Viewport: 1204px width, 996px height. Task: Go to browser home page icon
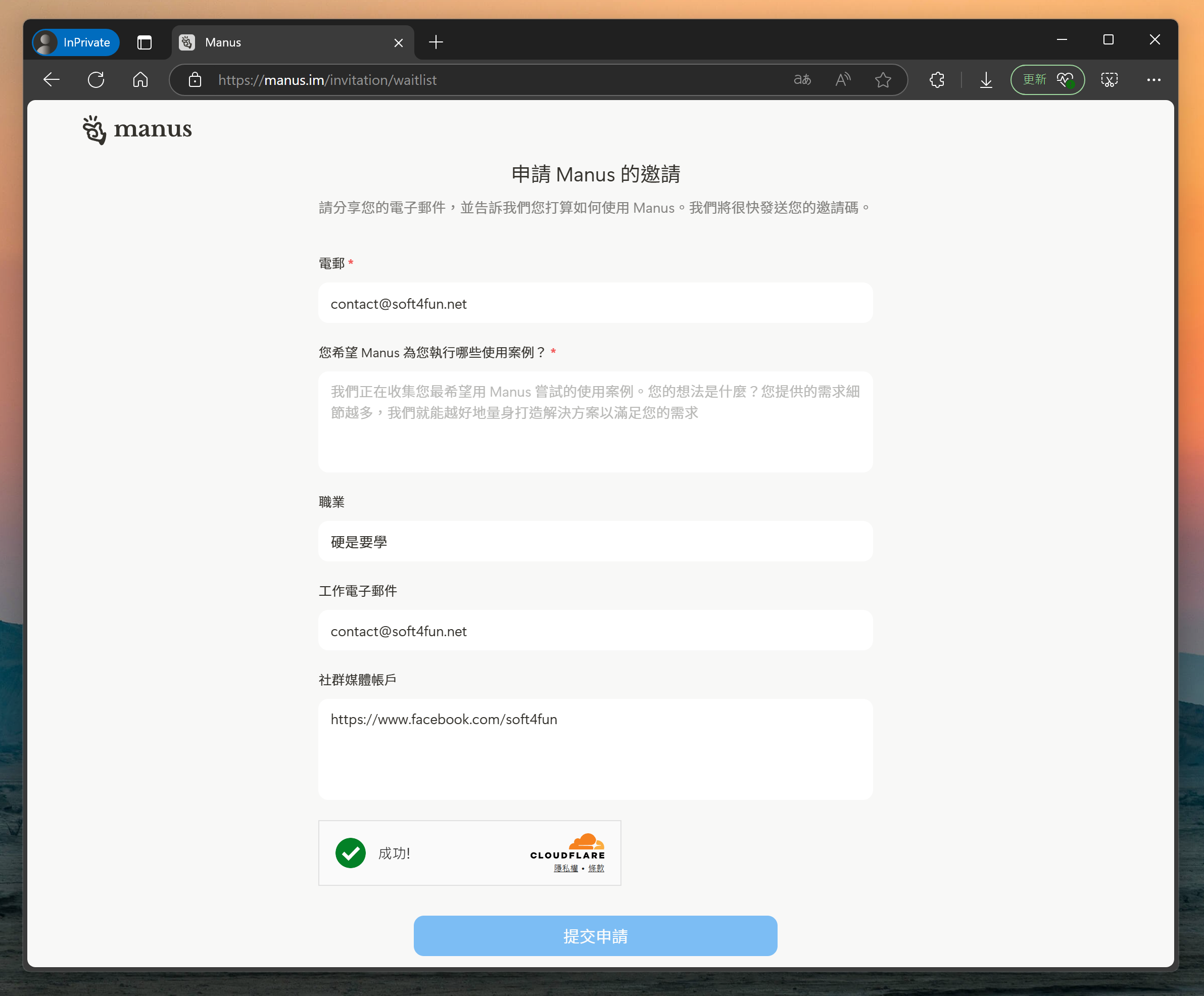140,80
